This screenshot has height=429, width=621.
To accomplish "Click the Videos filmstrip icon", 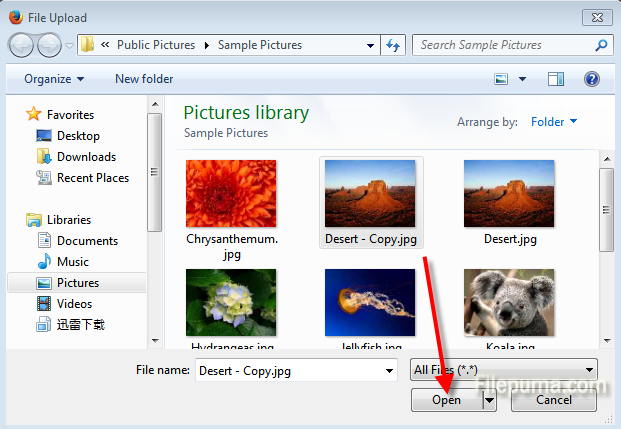I will (44, 303).
